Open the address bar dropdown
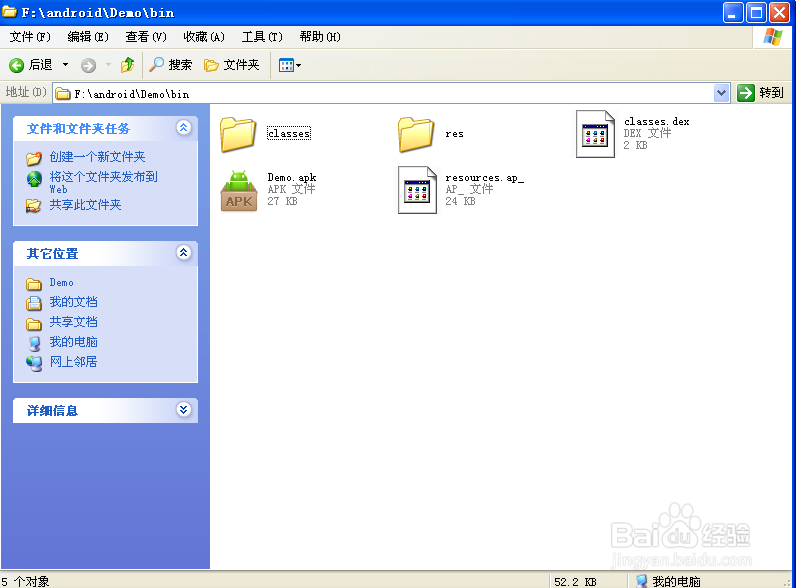This screenshot has width=796, height=588. click(721, 93)
